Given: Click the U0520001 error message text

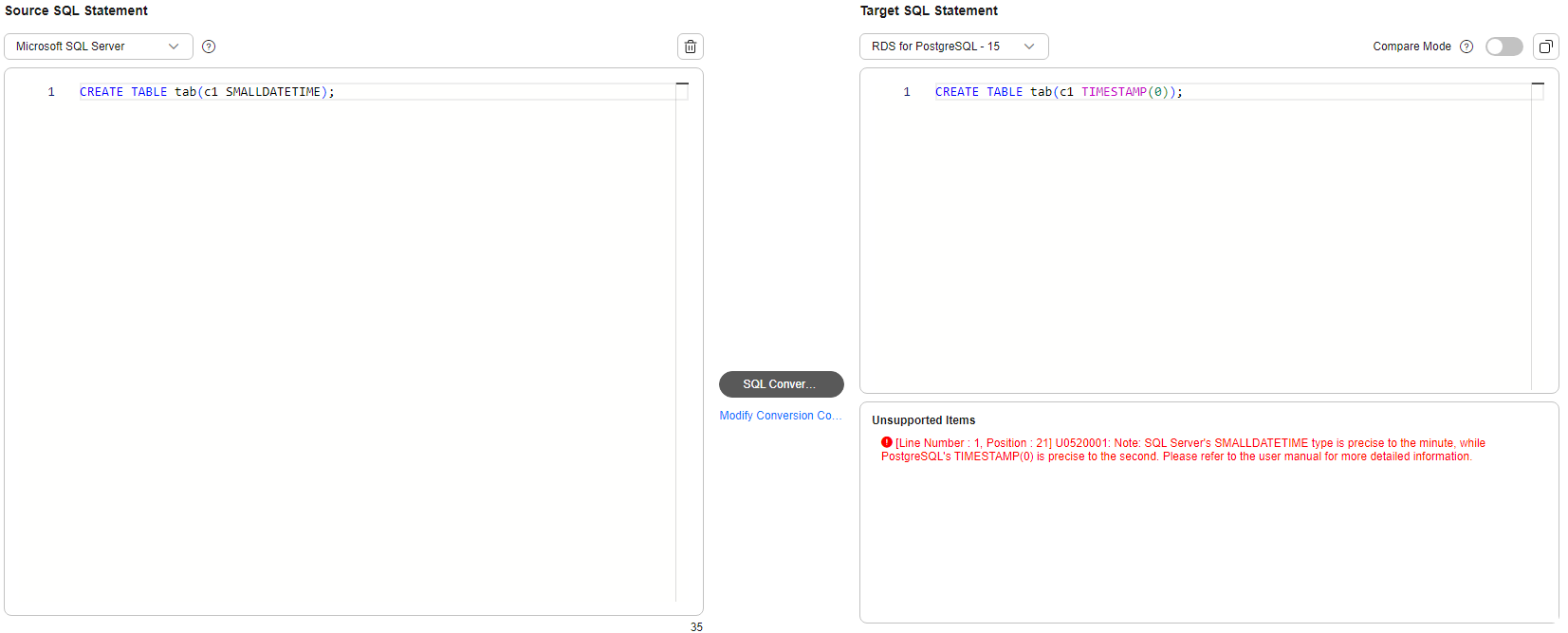Looking at the screenshot, I should (x=1183, y=450).
